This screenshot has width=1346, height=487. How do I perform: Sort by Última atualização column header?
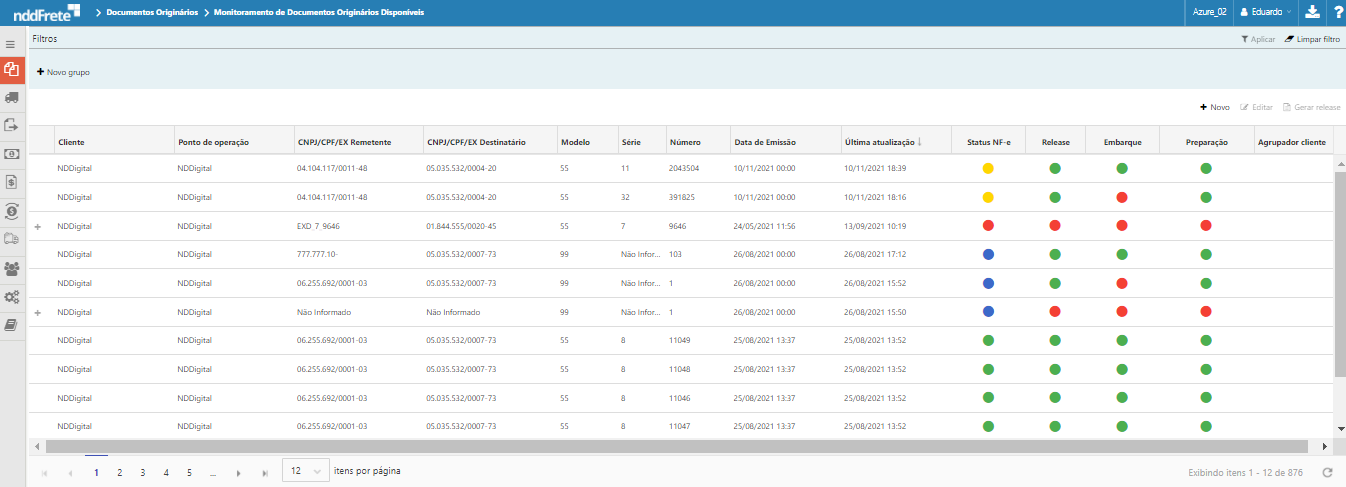pos(880,142)
